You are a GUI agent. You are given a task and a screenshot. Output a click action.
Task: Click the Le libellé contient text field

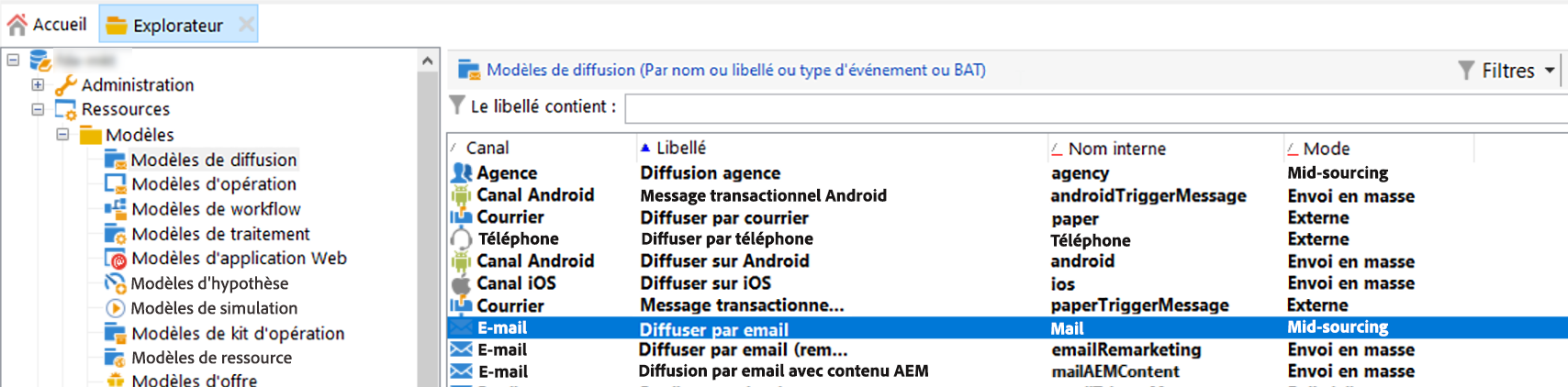pos(1095,108)
